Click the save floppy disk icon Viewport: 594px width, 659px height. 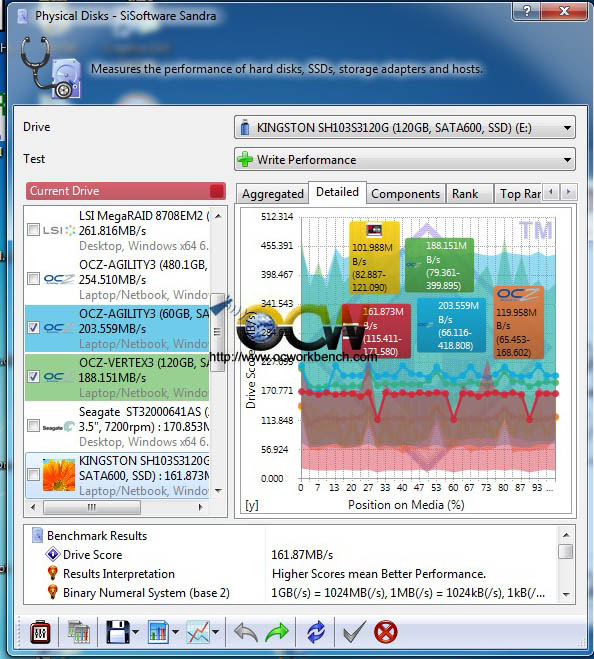point(118,632)
